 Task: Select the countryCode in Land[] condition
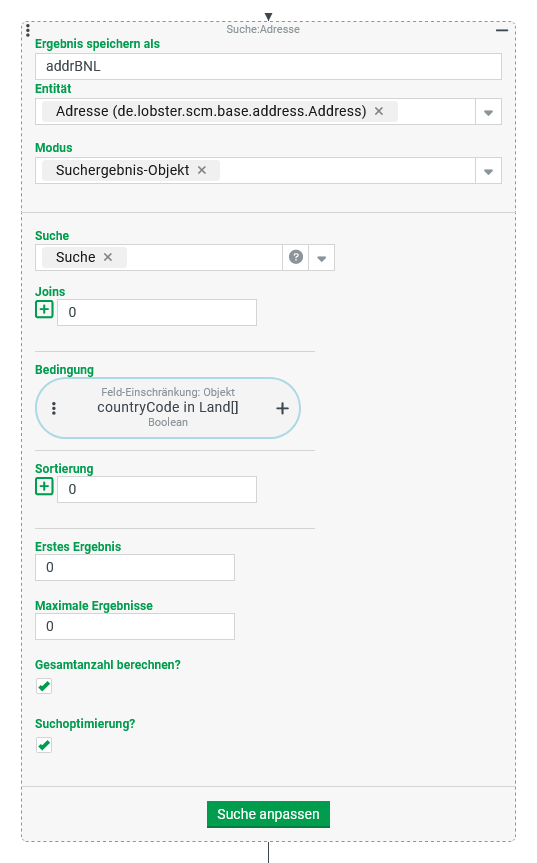tap(168, 408)
